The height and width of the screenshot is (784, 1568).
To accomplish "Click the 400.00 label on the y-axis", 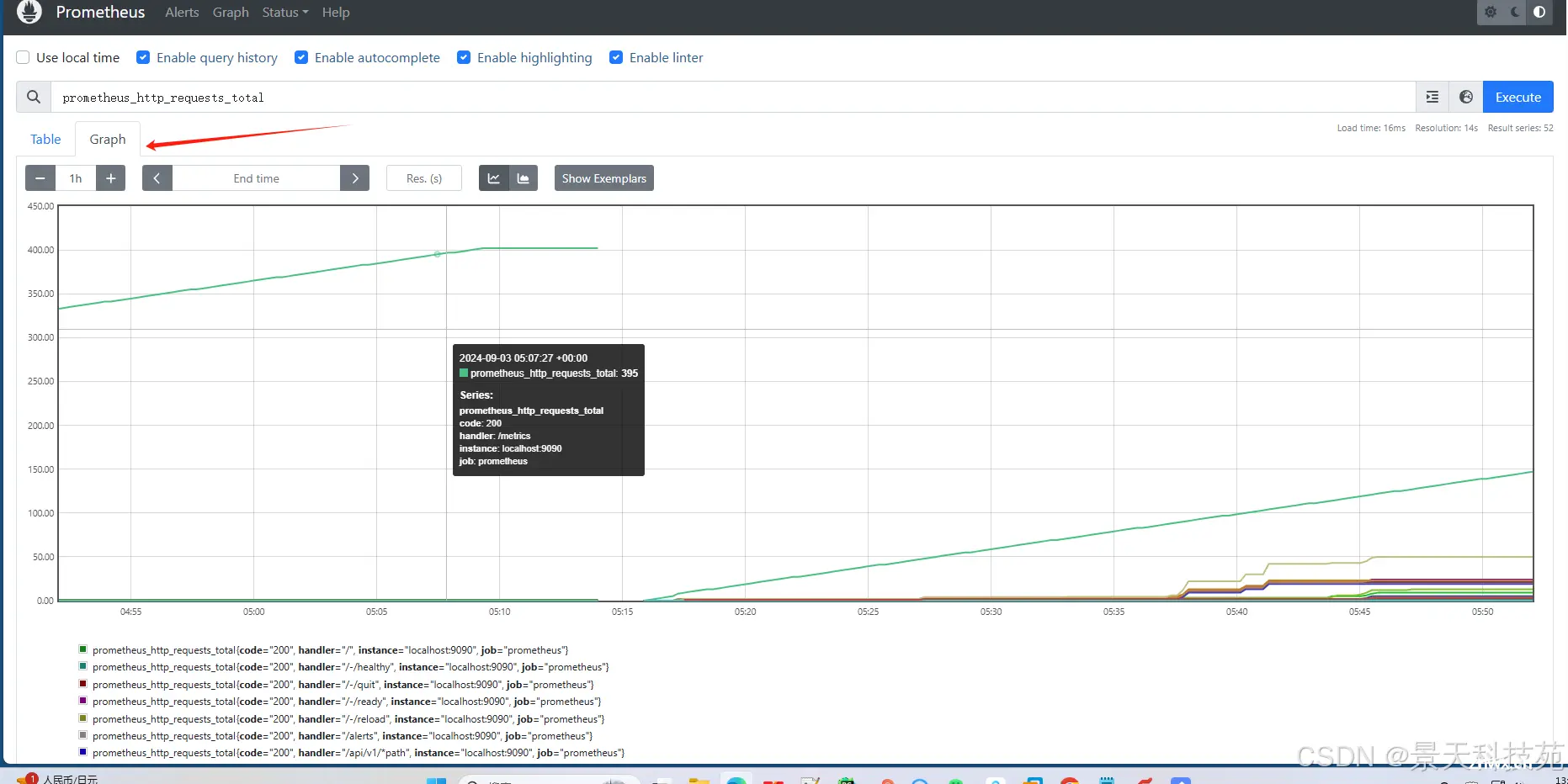I will click(x=40, y=250).
